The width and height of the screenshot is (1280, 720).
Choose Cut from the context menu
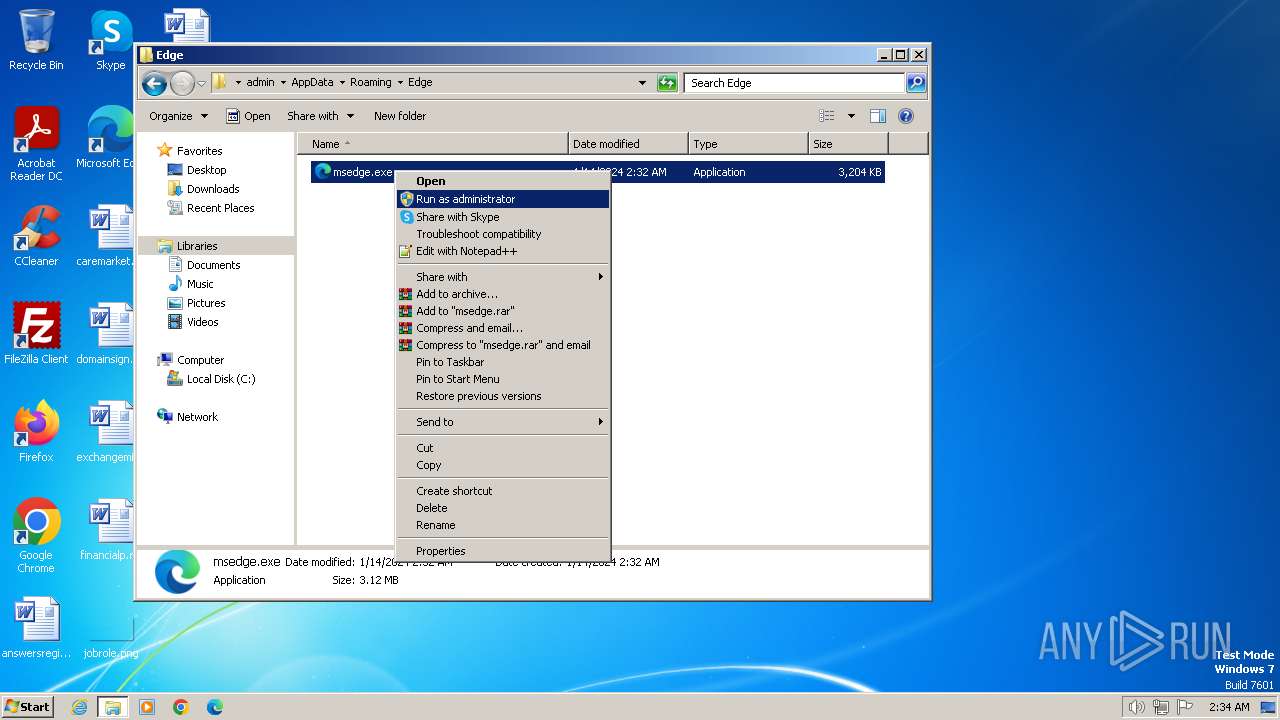503,448
